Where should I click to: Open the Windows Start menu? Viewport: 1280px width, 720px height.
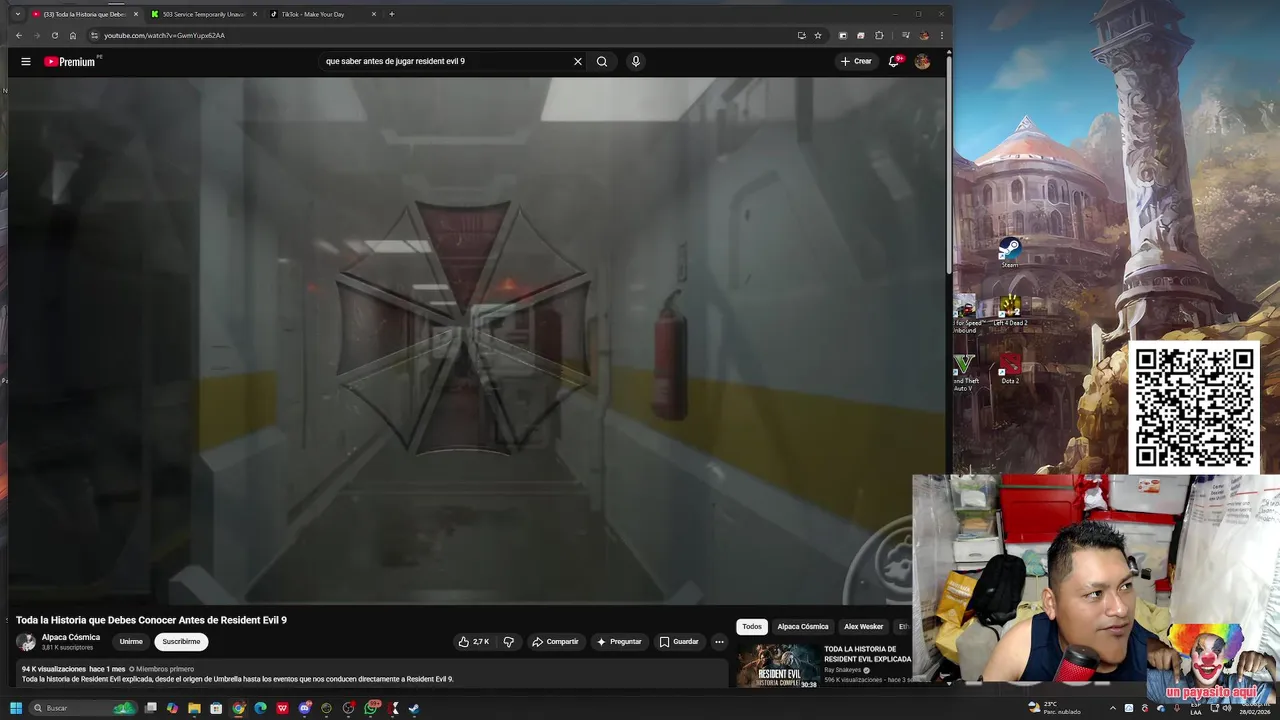point(16,708)
